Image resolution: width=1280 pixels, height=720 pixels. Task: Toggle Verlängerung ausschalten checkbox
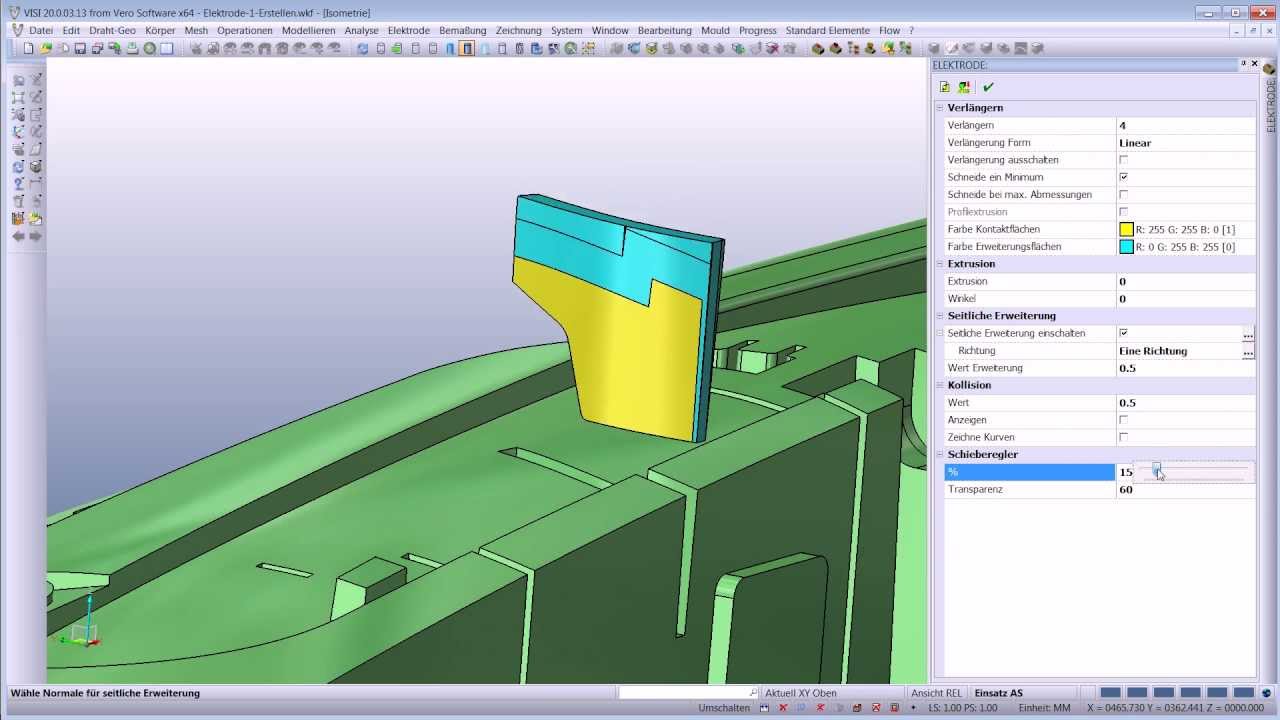(x=1123, y=160)
